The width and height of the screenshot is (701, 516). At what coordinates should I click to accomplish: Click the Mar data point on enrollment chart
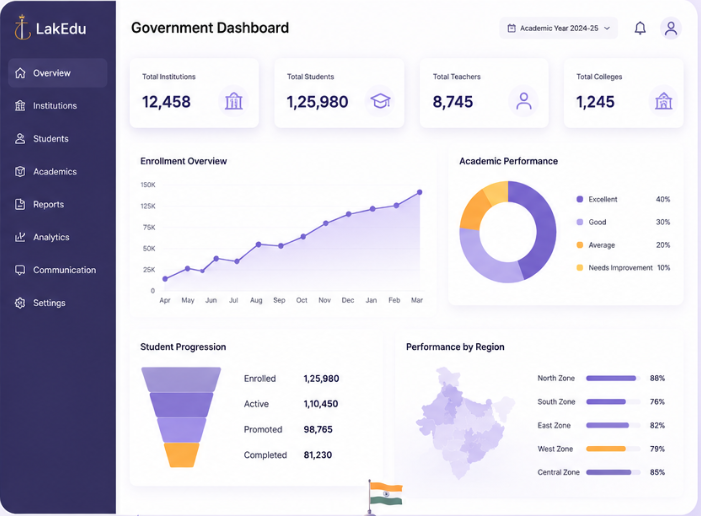click(x=419, y=192)
